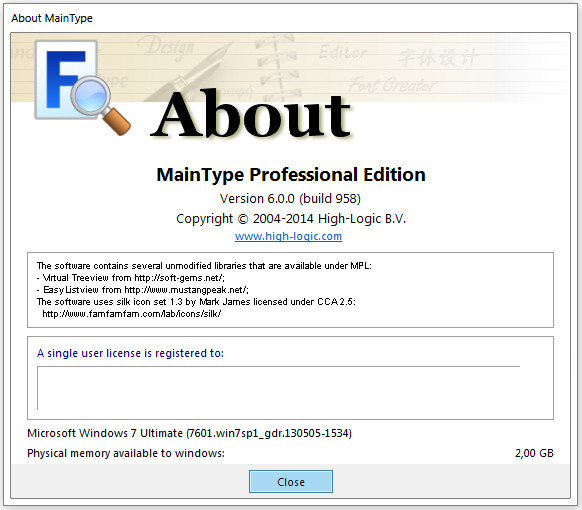Click the 'About MainType' window title
Viewport: 582px width, 510px height.
pos(52,18)
